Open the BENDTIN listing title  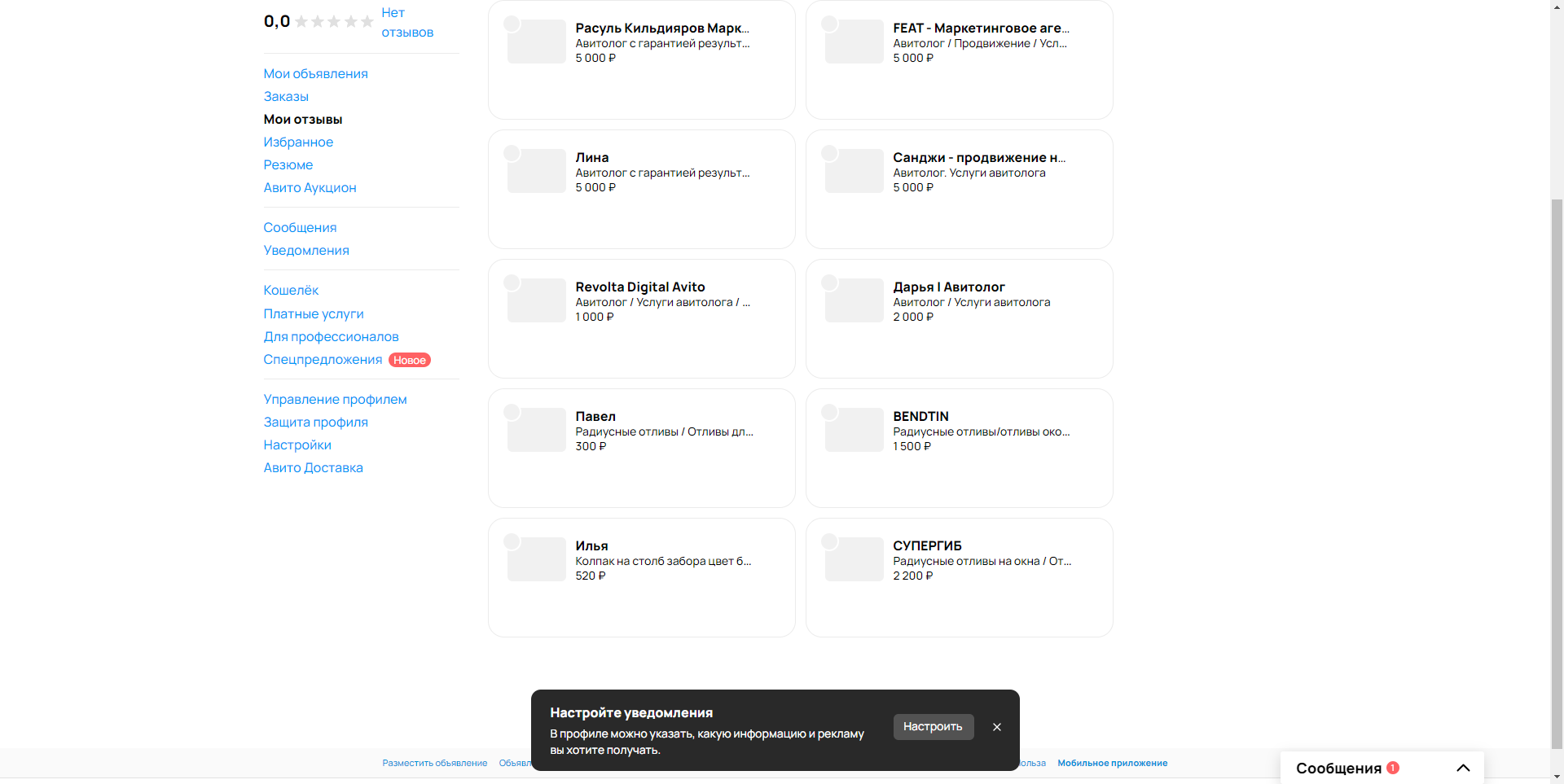[920, 416]
